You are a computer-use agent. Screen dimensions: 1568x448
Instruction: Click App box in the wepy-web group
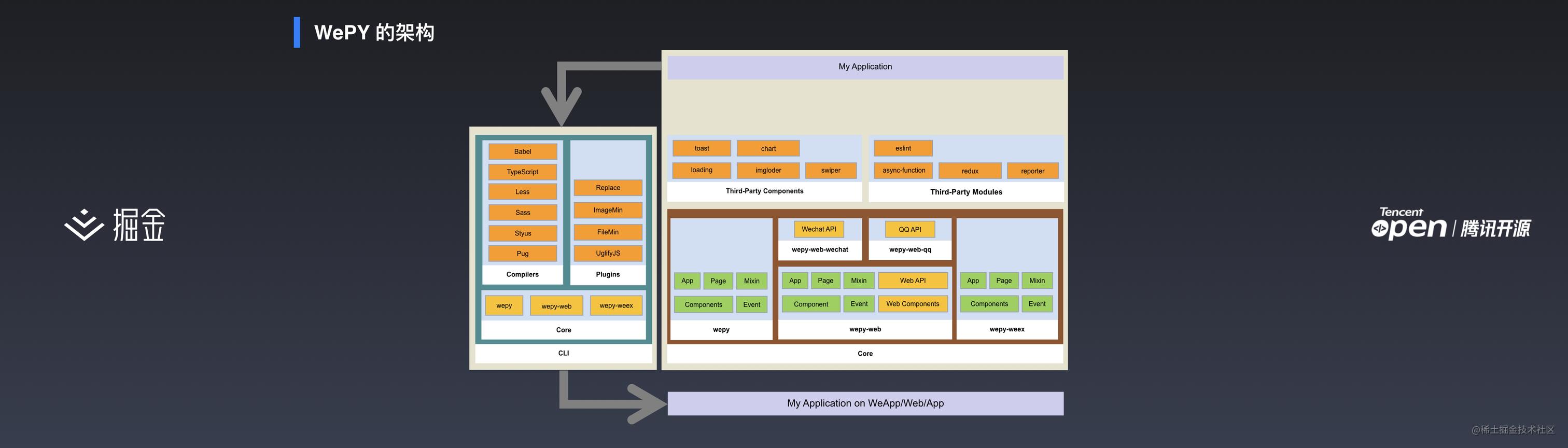[795, 281]
